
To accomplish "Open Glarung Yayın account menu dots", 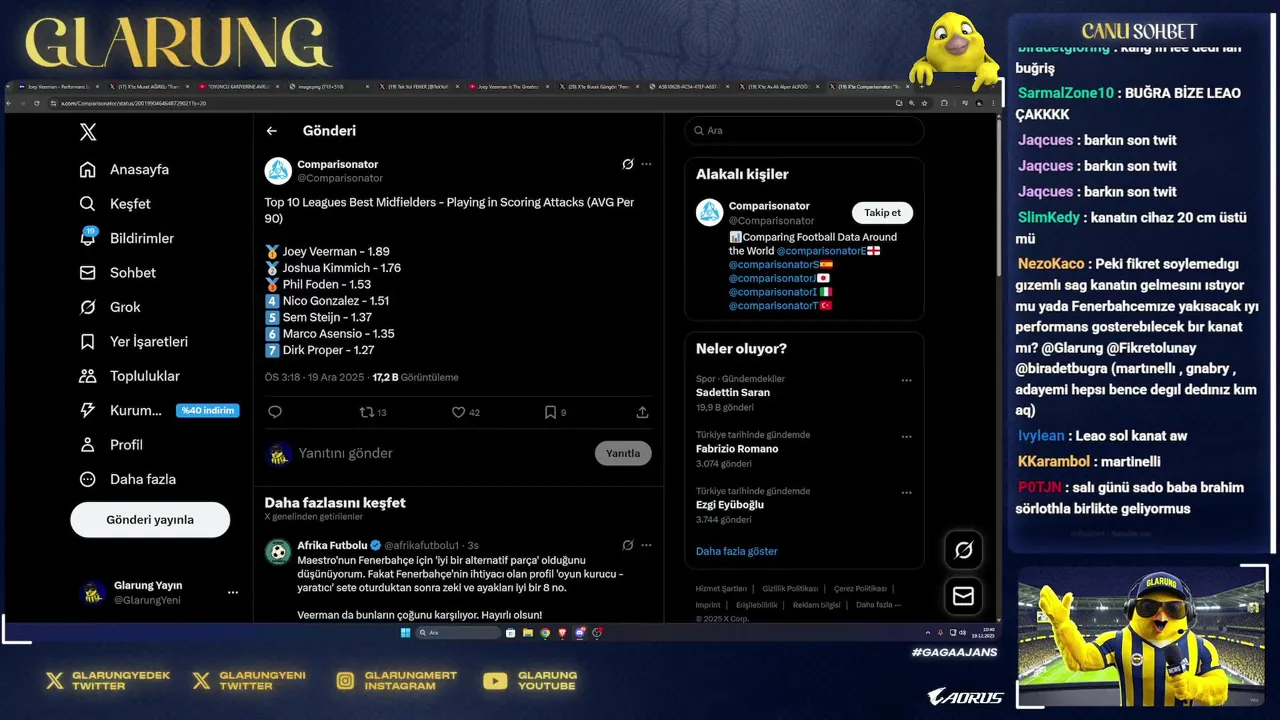I will [233, 593].
